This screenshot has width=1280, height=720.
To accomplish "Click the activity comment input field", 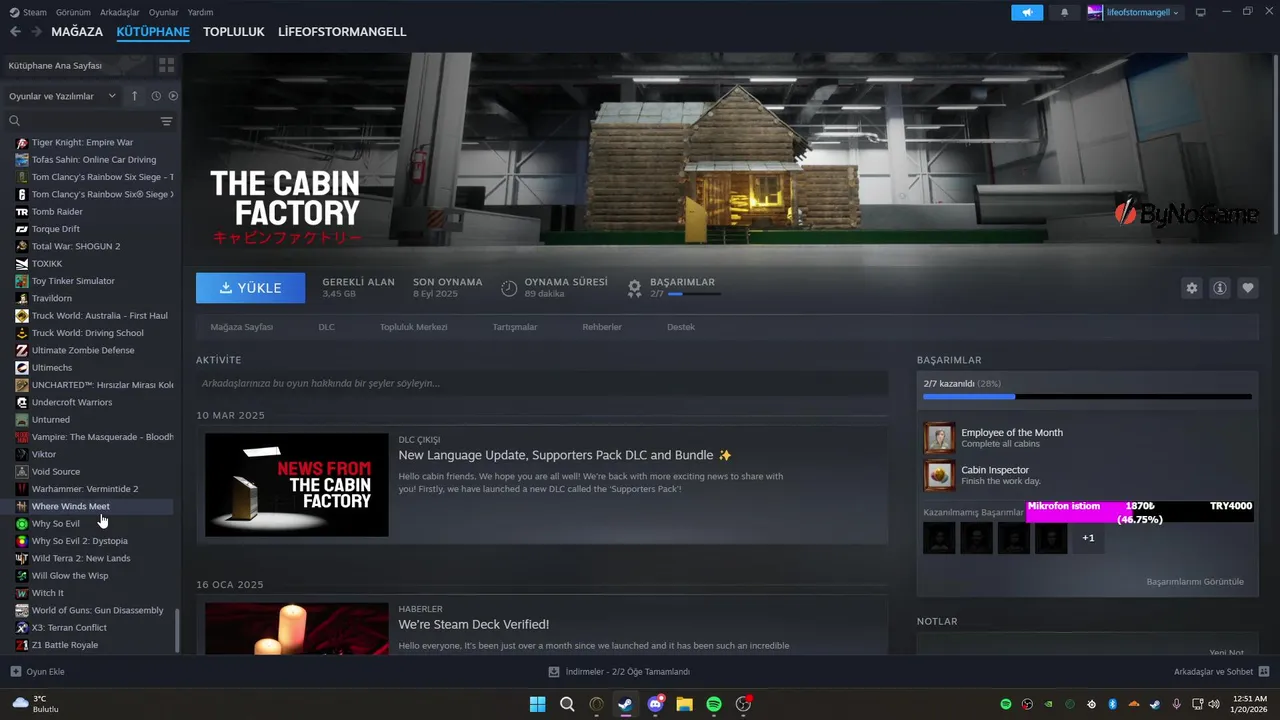I will 542,383.
